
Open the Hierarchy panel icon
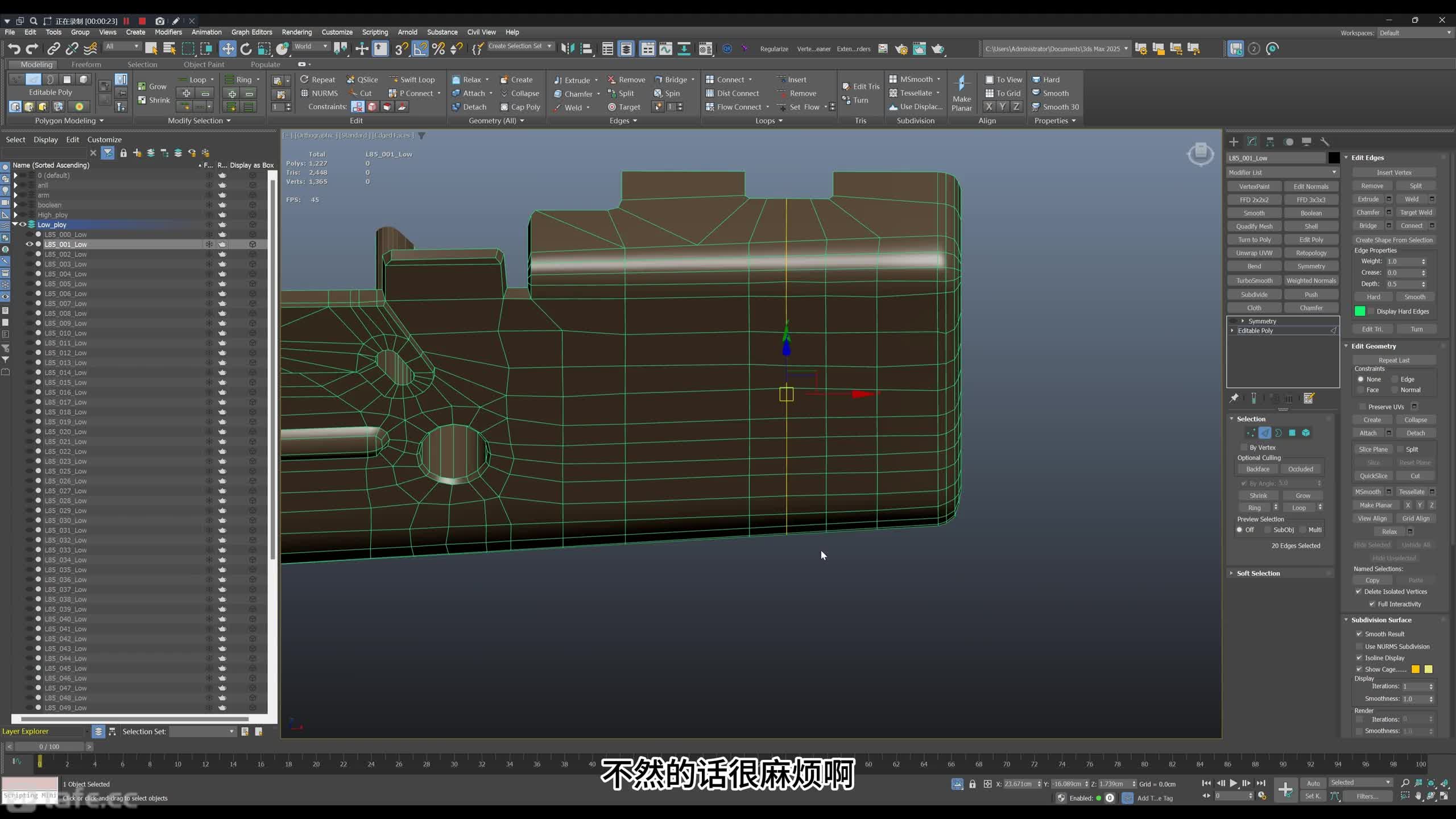click(x=1270, y=142)
